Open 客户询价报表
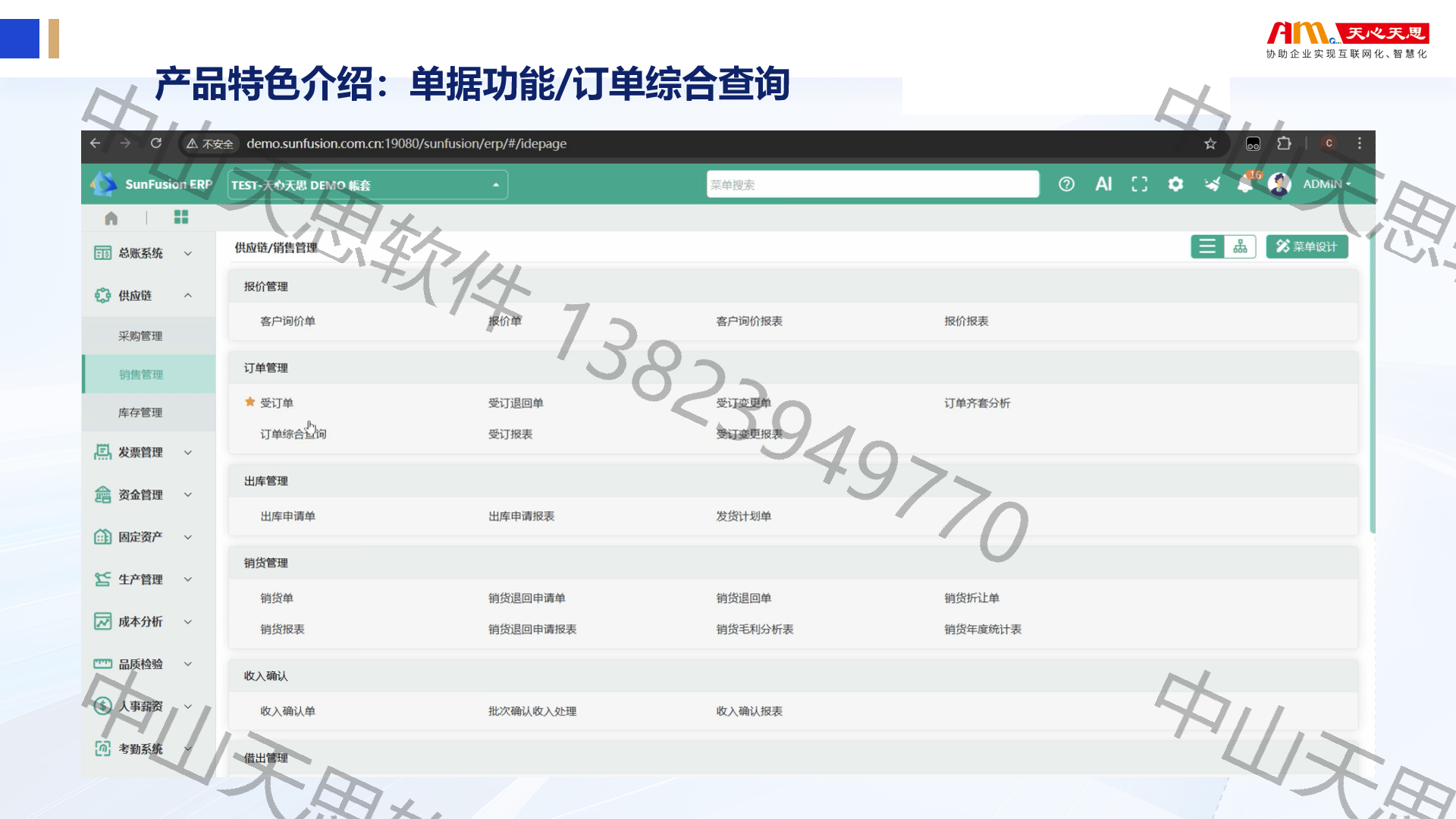Image resolution: width=1456 pixels, height=819 pixels. 749,322
